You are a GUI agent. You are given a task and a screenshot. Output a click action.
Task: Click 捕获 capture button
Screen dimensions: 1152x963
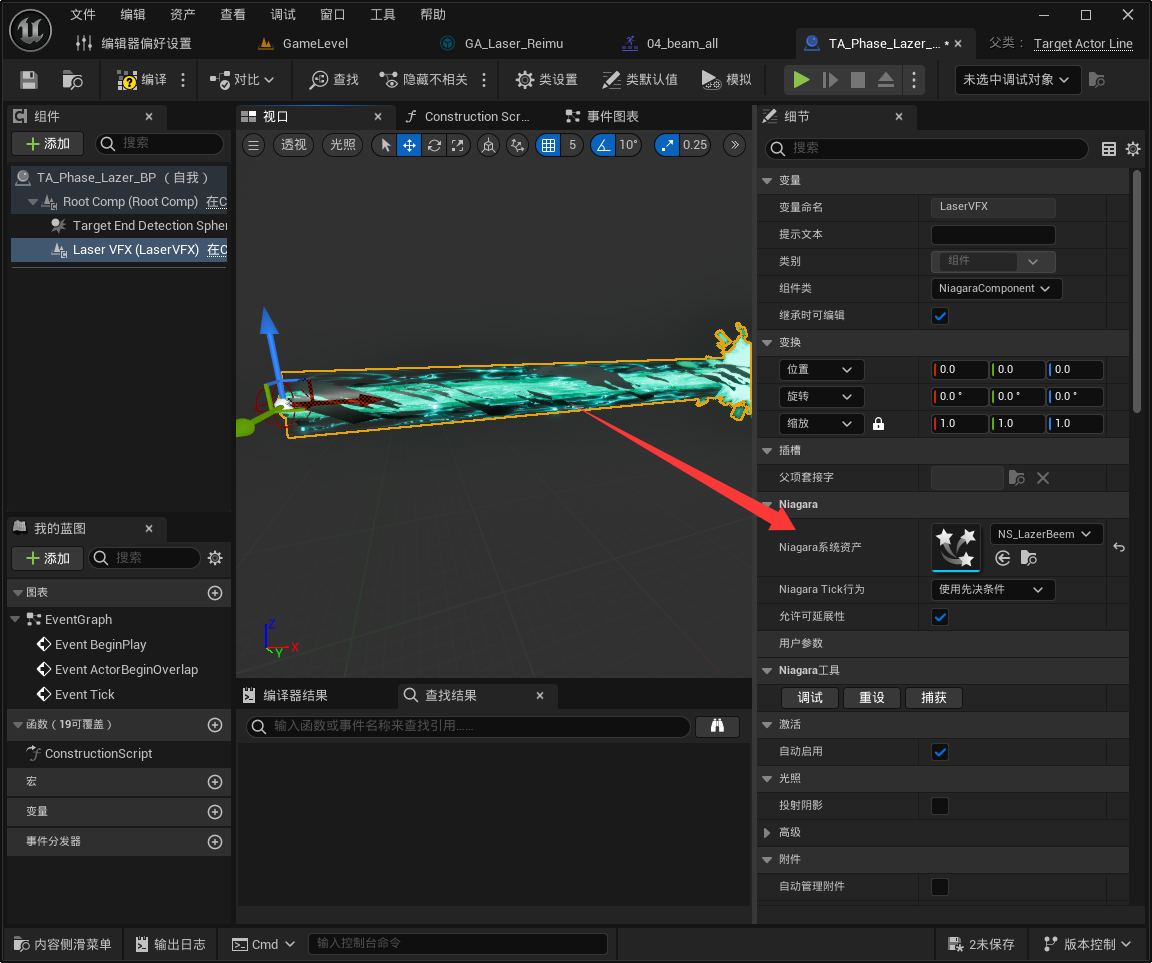coord(933,698)
